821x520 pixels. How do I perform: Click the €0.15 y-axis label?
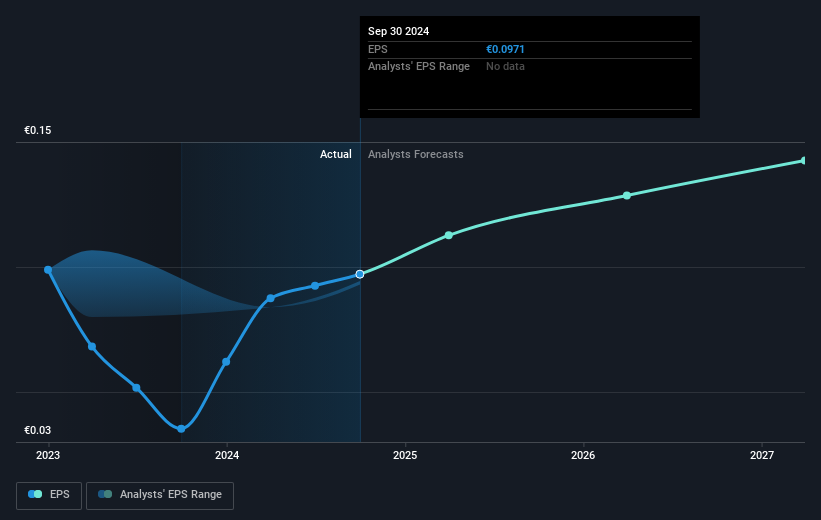(x=38, y=130)
